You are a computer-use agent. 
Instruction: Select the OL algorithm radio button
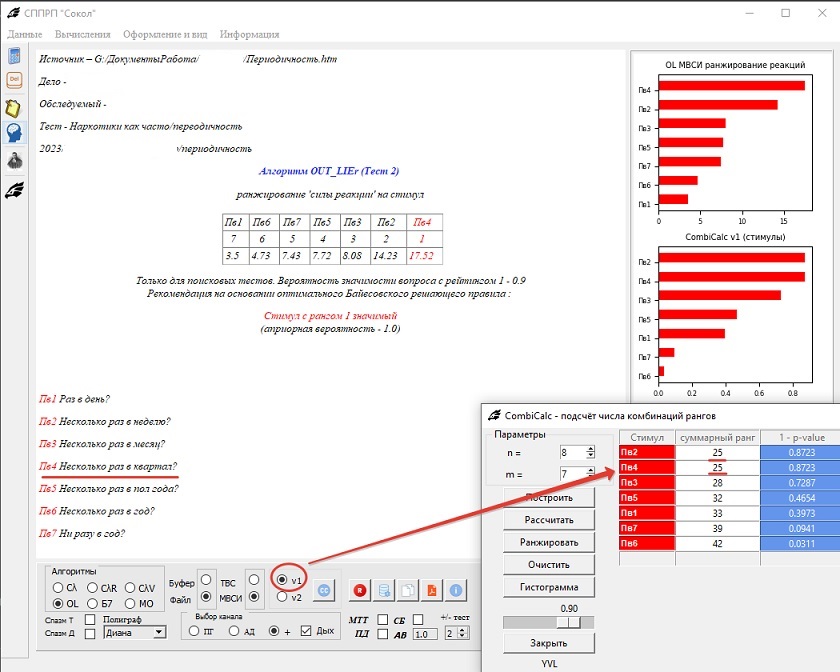click(x=58, y=603)
